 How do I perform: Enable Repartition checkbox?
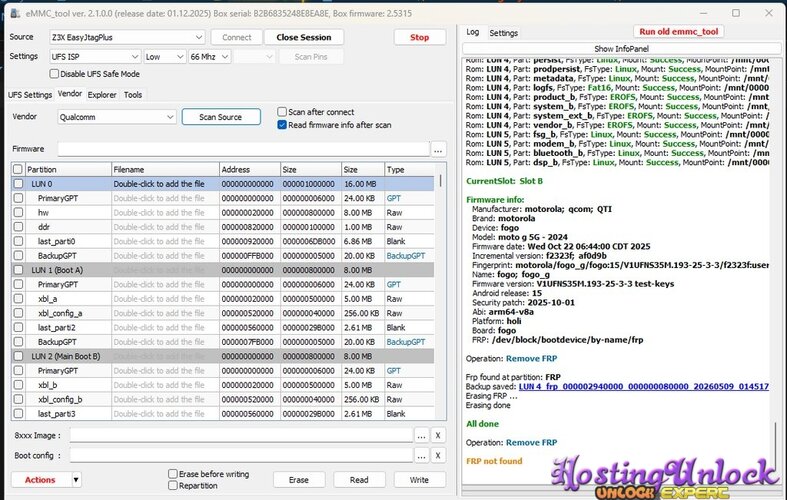173,485
